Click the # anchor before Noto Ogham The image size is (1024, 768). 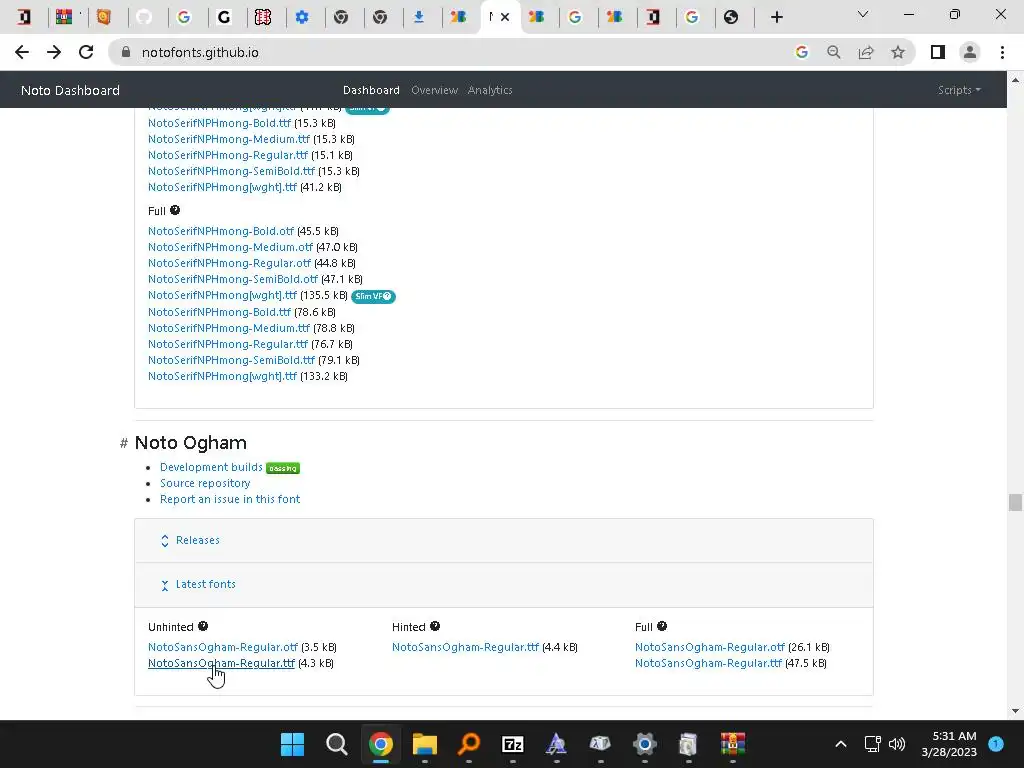123,443
